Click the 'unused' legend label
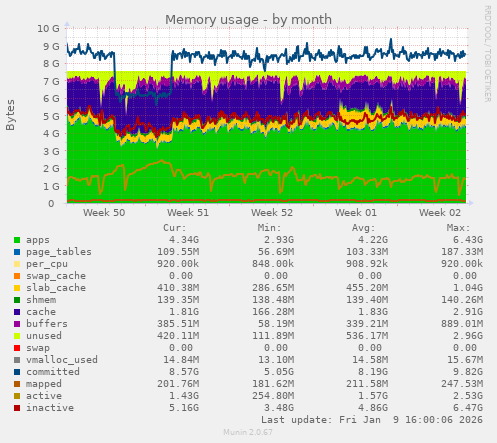Viewport: 497px width, 443px height. point(44,336)
